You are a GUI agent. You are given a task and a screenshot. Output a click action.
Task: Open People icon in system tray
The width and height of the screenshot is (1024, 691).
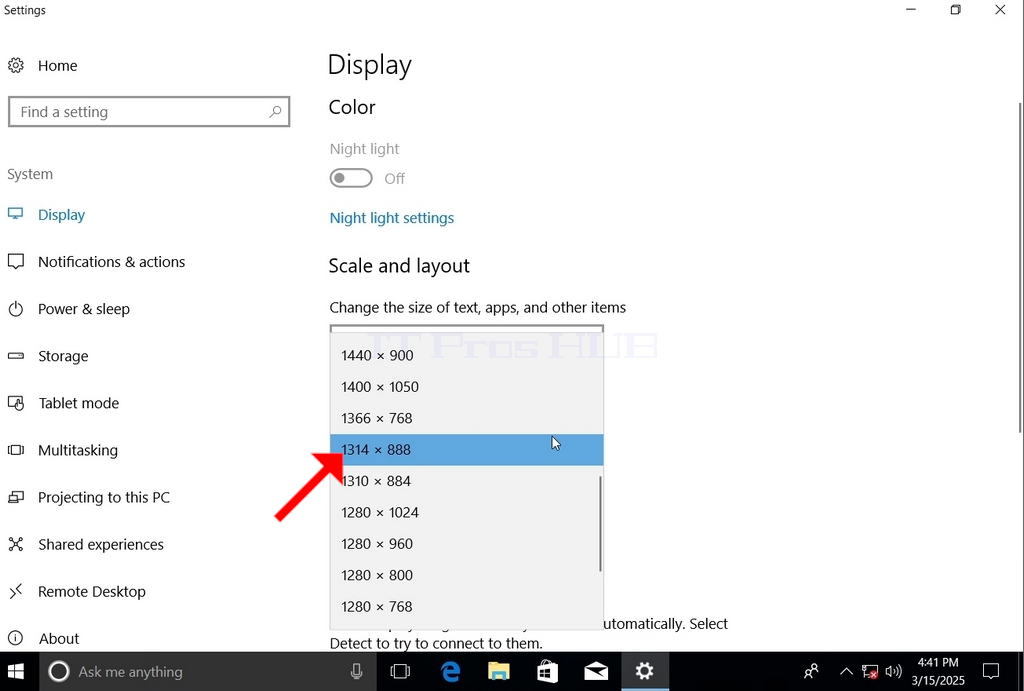811,671
